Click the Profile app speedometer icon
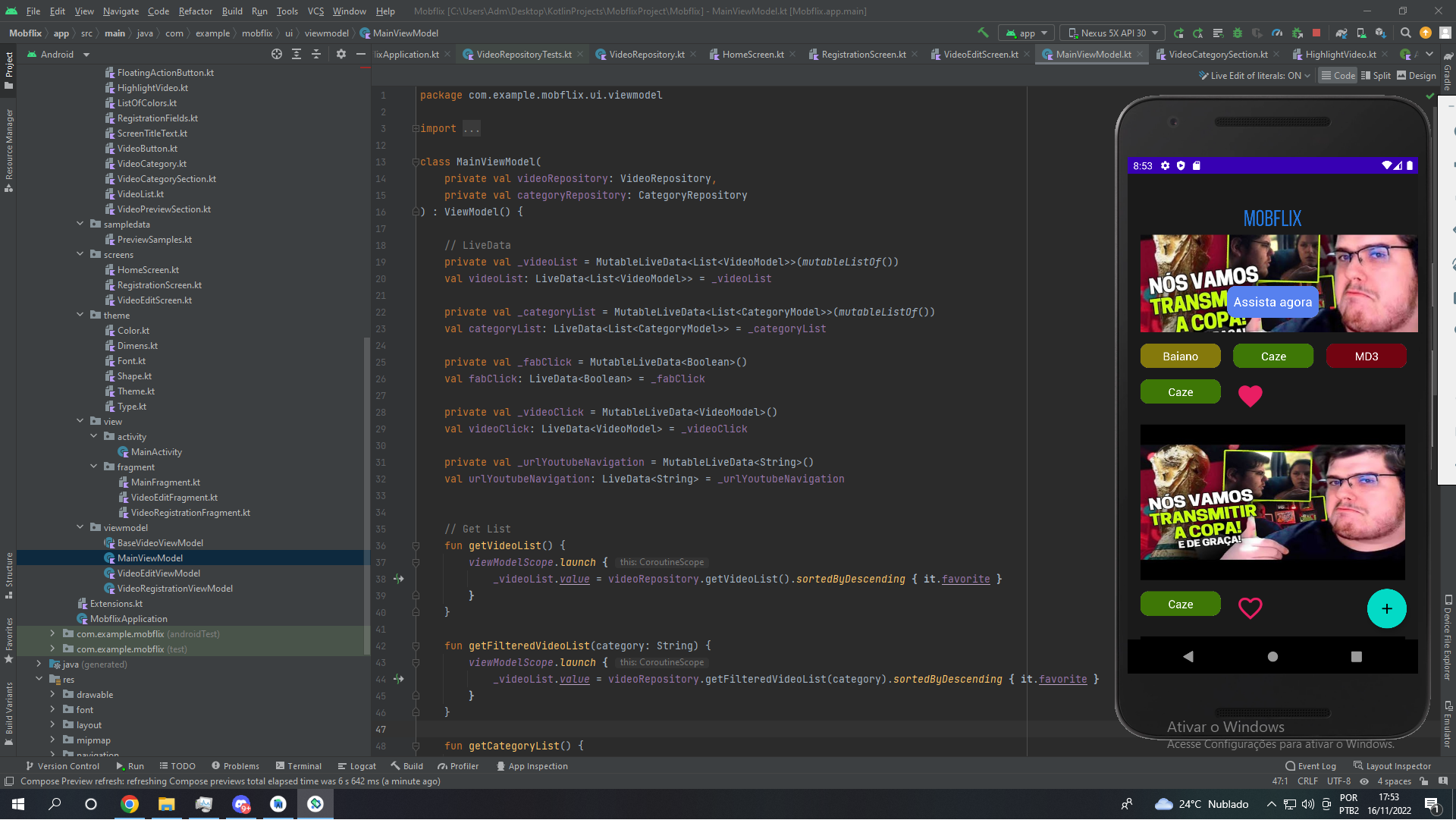 point(1277,33)
